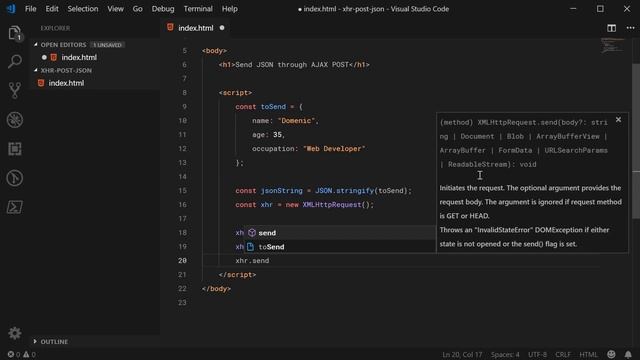Open the Debug view with bug icon

(15, 120)
